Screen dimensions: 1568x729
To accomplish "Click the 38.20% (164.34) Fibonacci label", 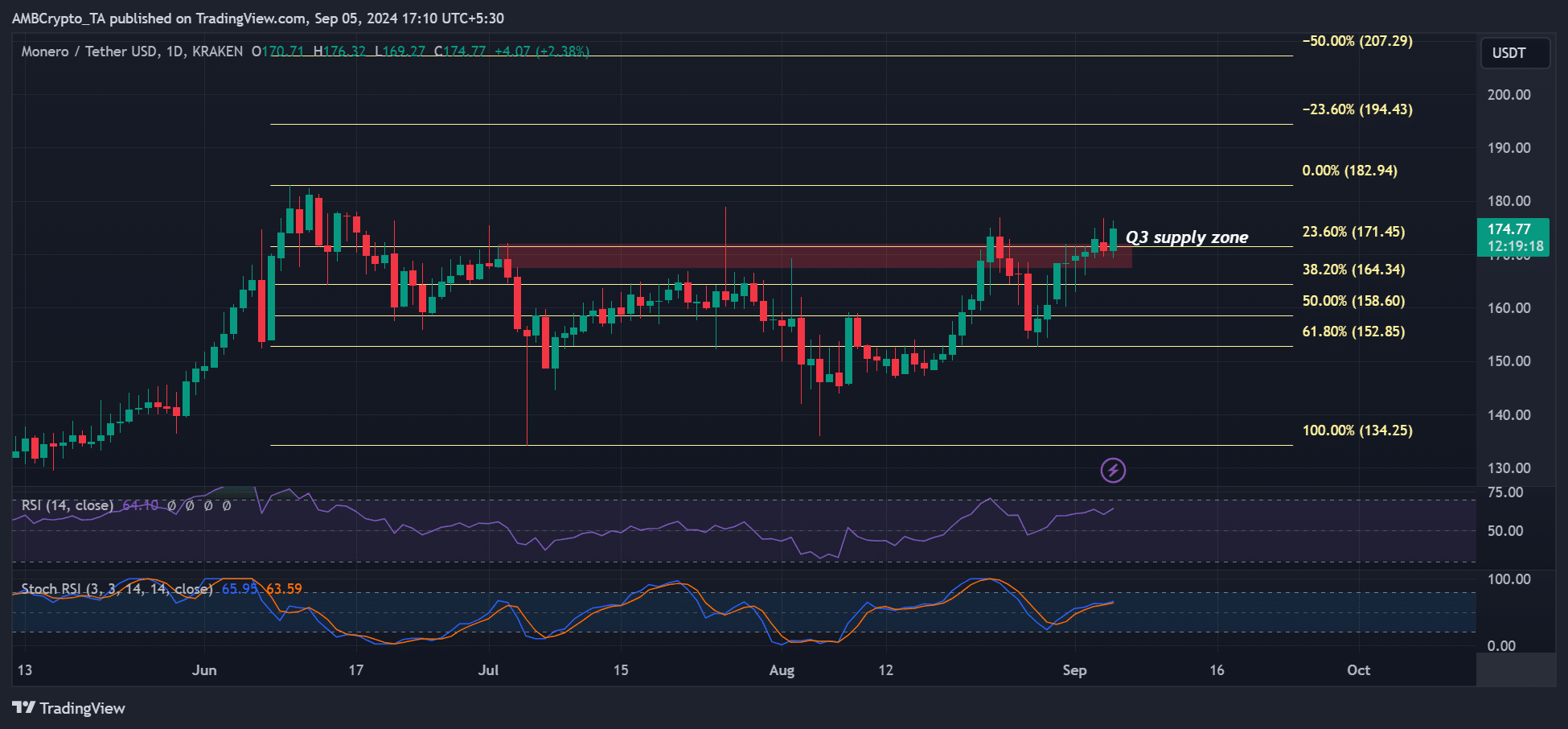I will point(1354,270).
